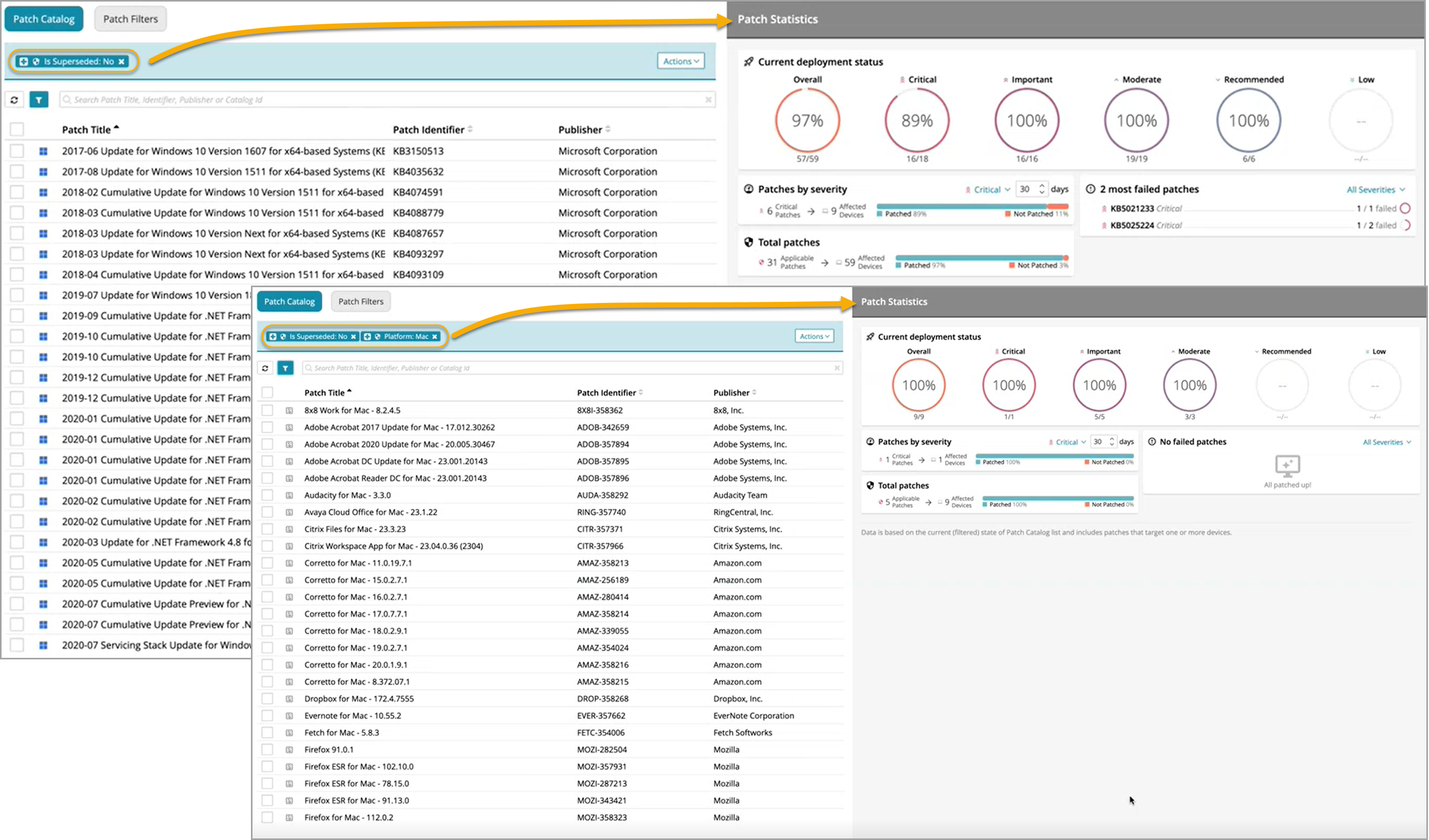Click the refresh icon in the upper catalog
The width and height of the screenshot is (1429, 840).
[x=14, y=100]
